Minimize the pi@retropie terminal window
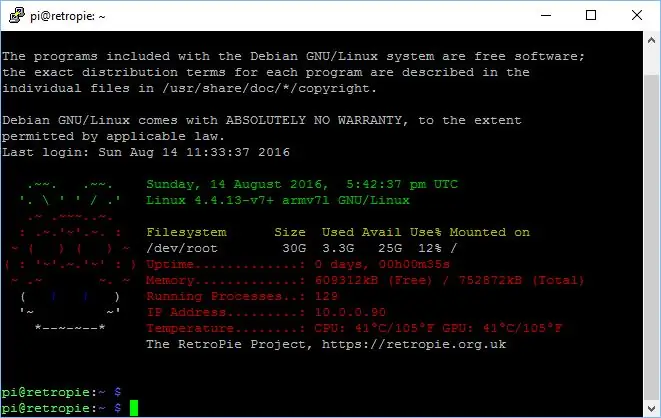 546,16
